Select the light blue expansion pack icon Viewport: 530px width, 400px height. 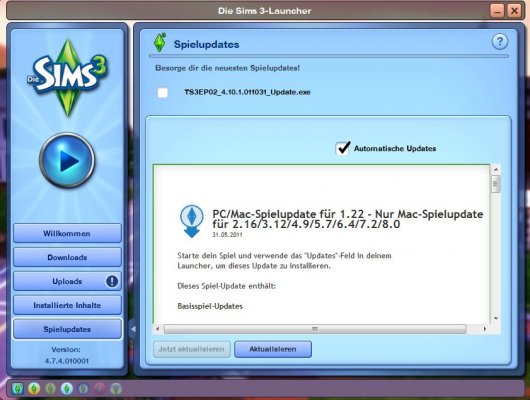[67, 389]
